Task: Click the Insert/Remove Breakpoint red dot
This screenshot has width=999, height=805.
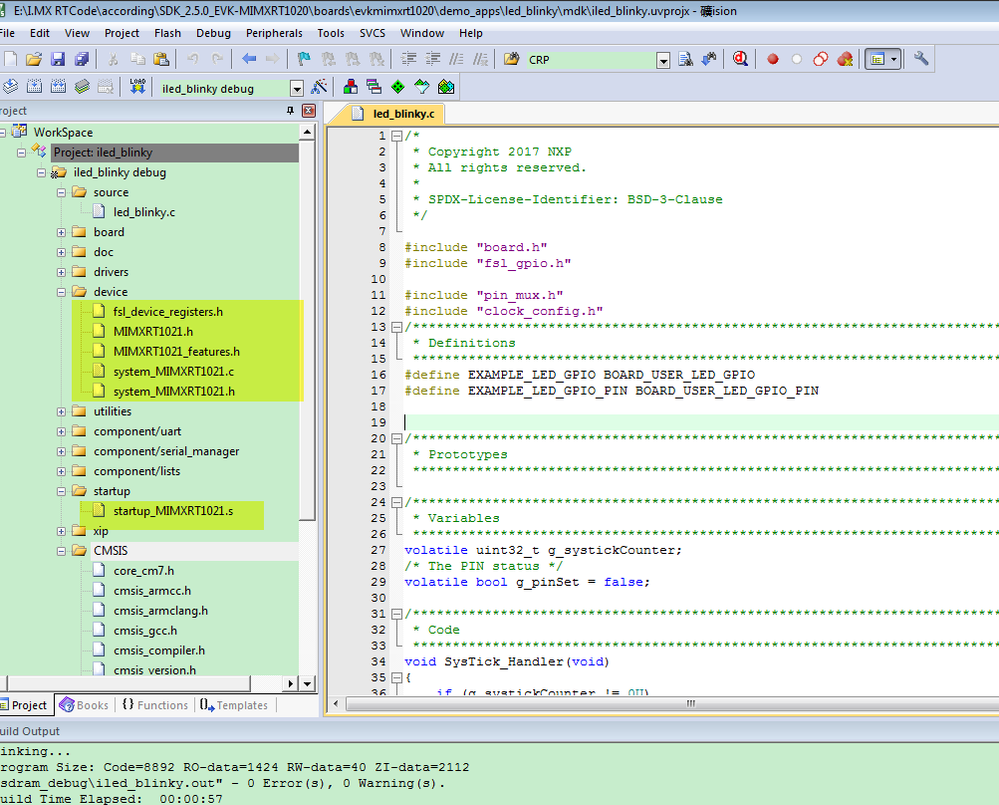Action: (772, 59)
